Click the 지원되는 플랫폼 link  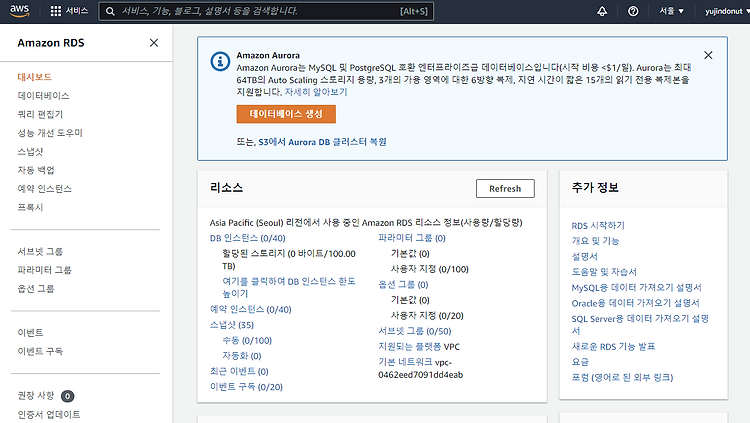pos(409,347)
